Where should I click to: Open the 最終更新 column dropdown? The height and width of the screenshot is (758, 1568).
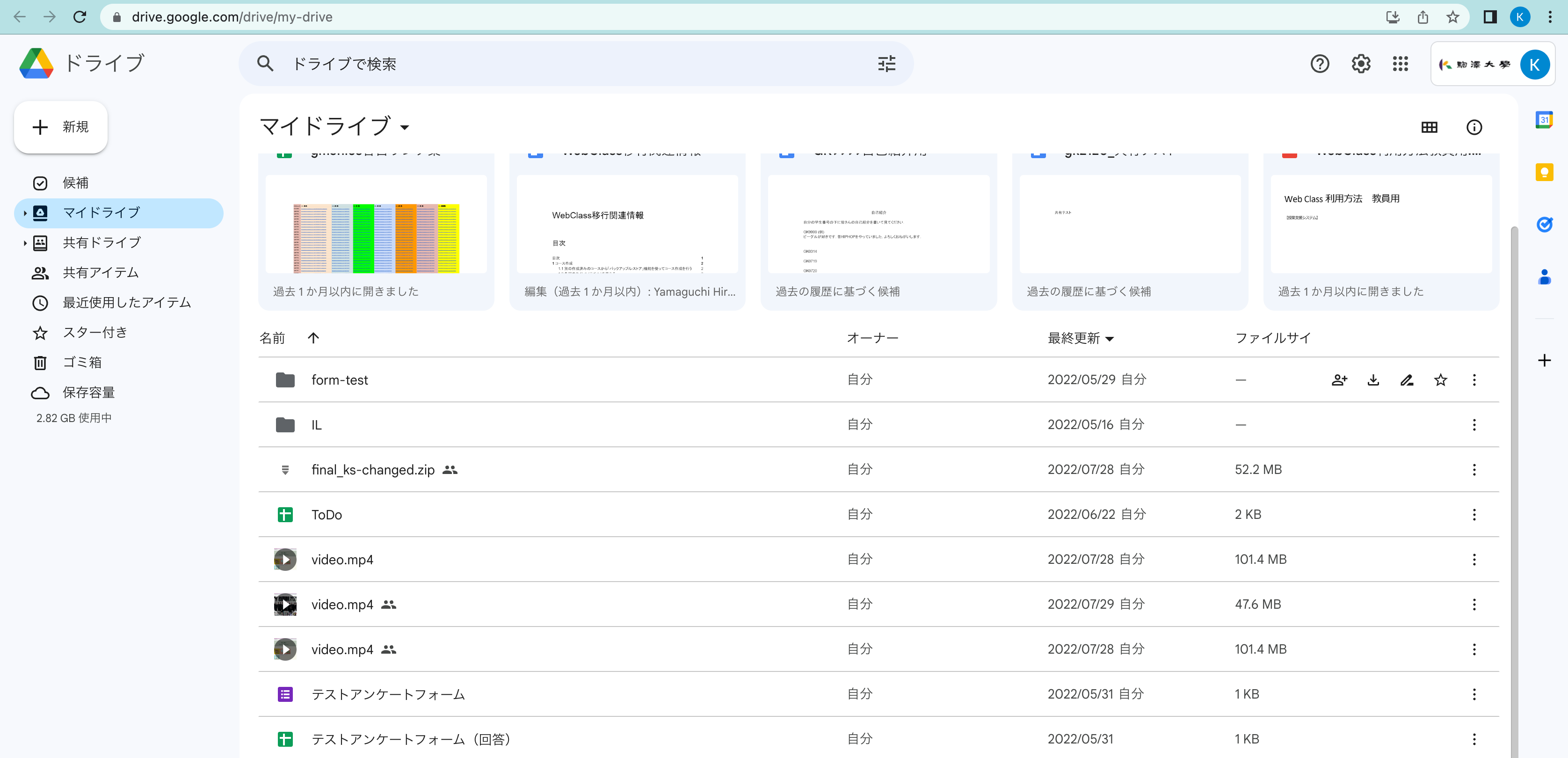click(1109, 338)
